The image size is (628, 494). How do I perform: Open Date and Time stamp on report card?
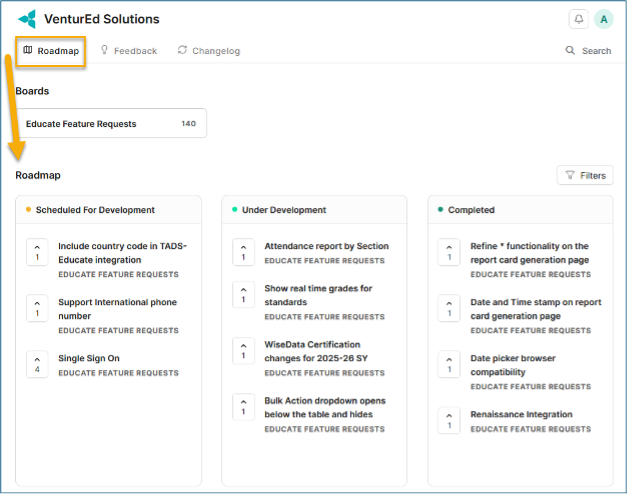point(536,309)
